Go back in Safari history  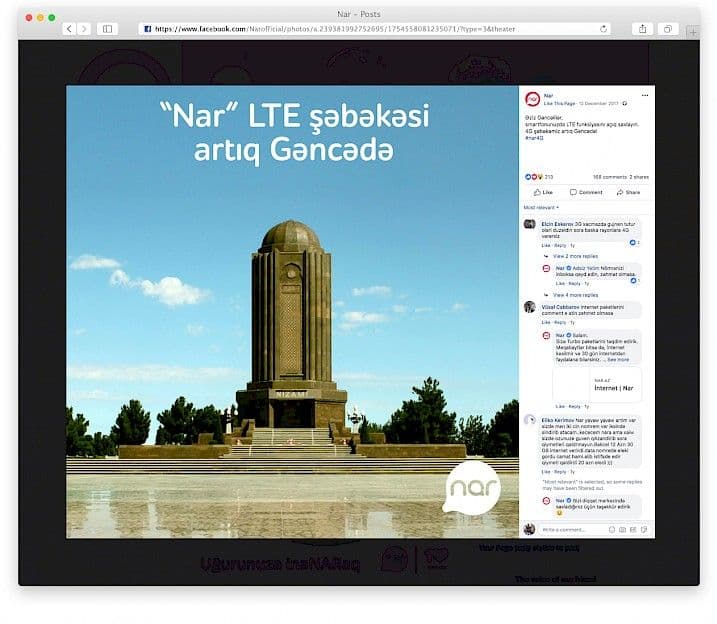pyautogui.click(x=70, y=29)
